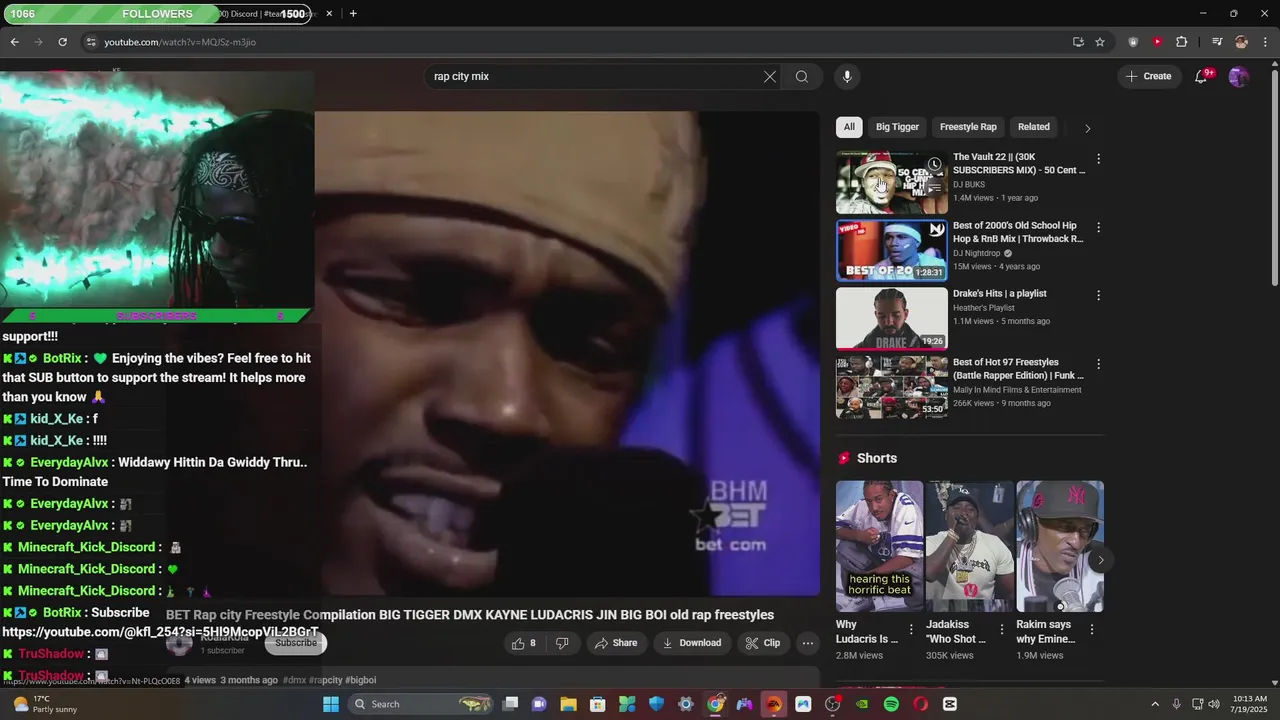Viewport: 1280px width, 720px height.
Task: Open options for Hot 97 Freestyles video
Action: (x=1098, y=365)
